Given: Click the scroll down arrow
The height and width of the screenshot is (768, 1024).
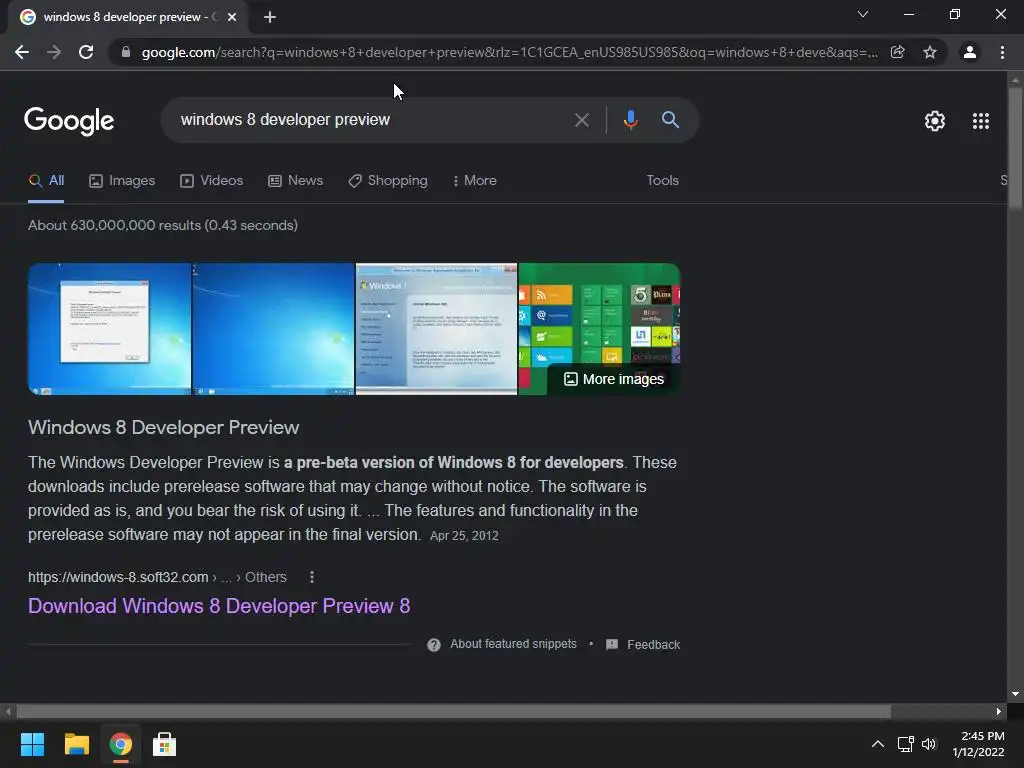Looking at the screenshot, I should pyautogui.click(x=1015, y=694).
